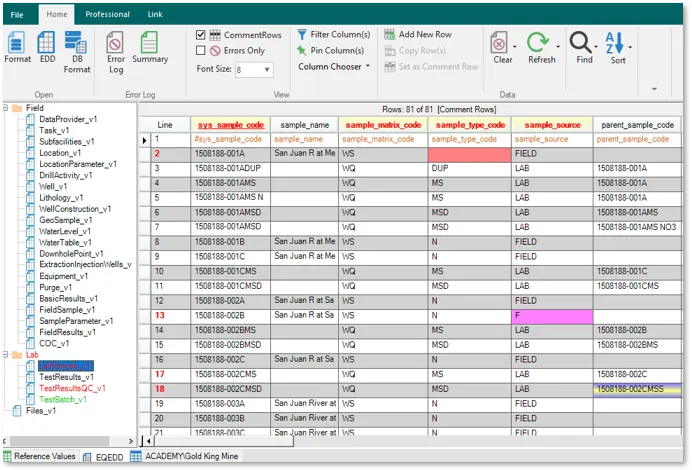This screenshot has width=692, height=470.
Task: Click the Copy Row(s) icon
Action: [x=390, y=50]
